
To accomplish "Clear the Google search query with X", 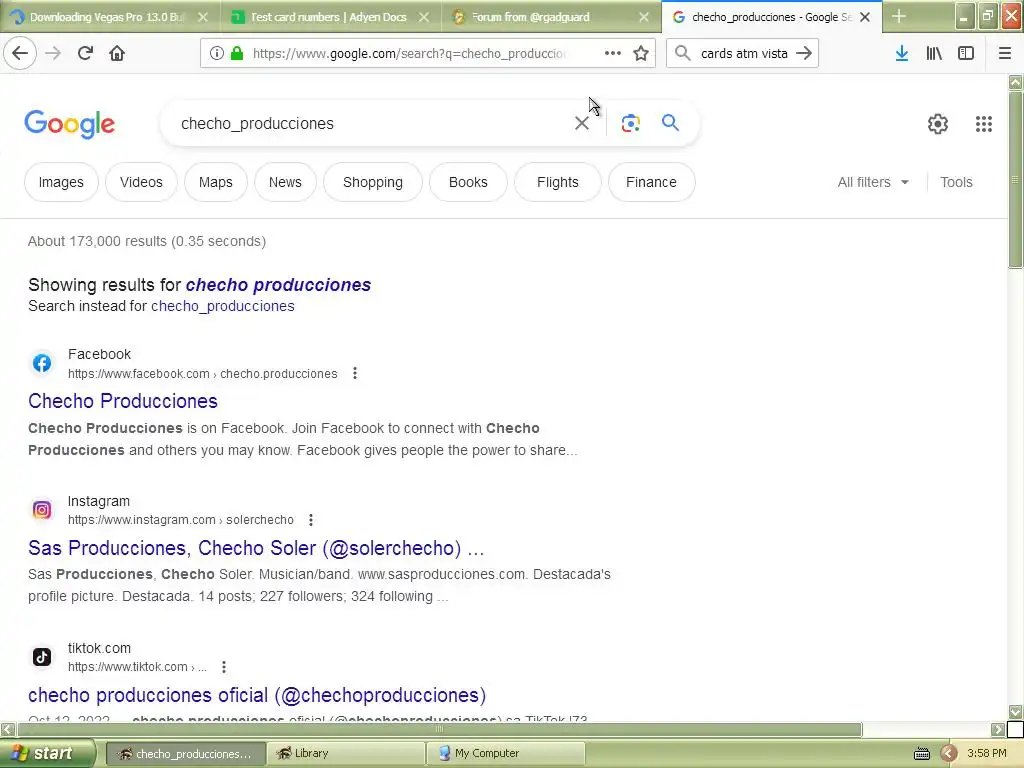I will click(x=581, y=123).
